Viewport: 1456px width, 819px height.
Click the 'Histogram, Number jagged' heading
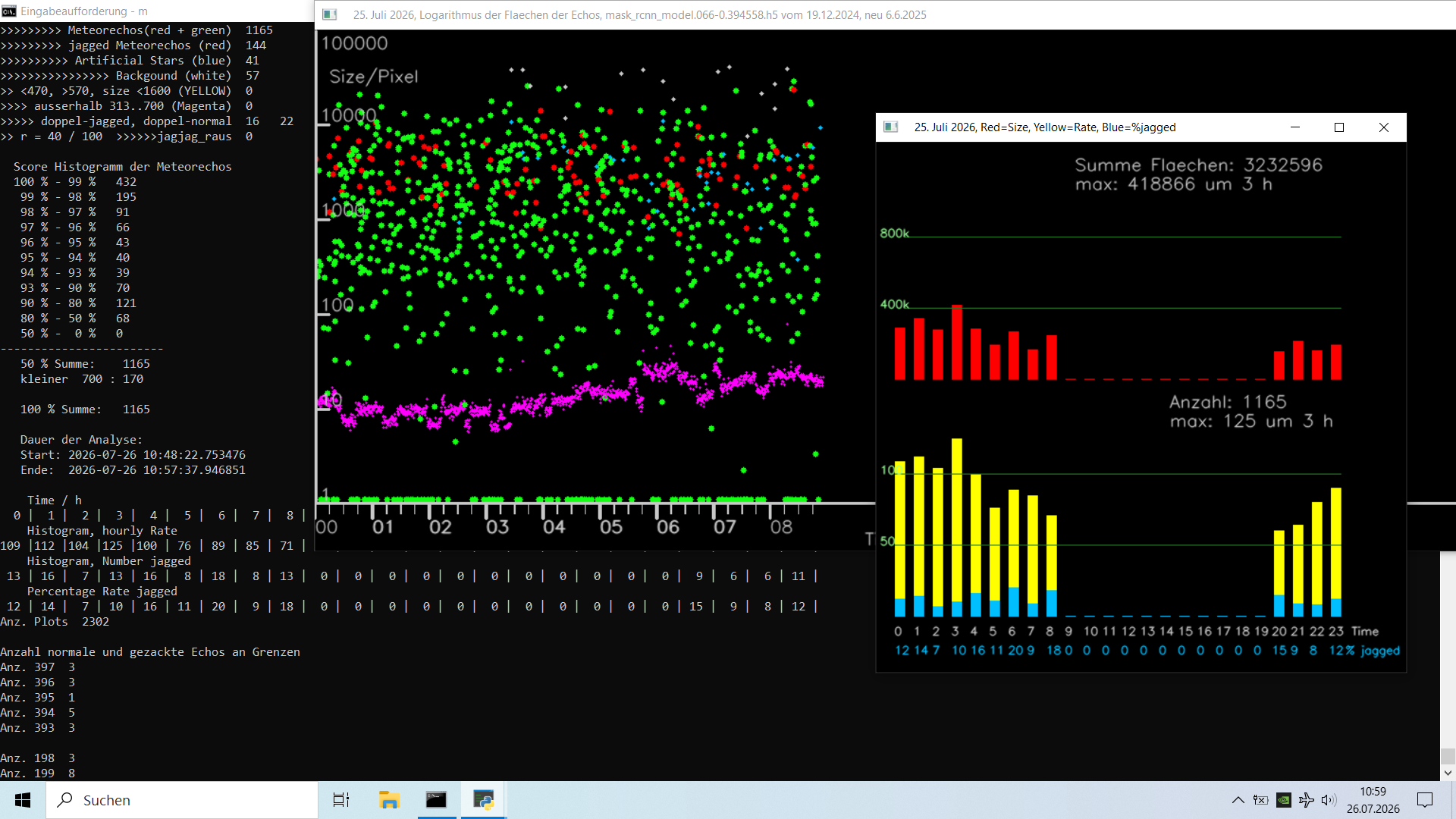pos(109,561)
